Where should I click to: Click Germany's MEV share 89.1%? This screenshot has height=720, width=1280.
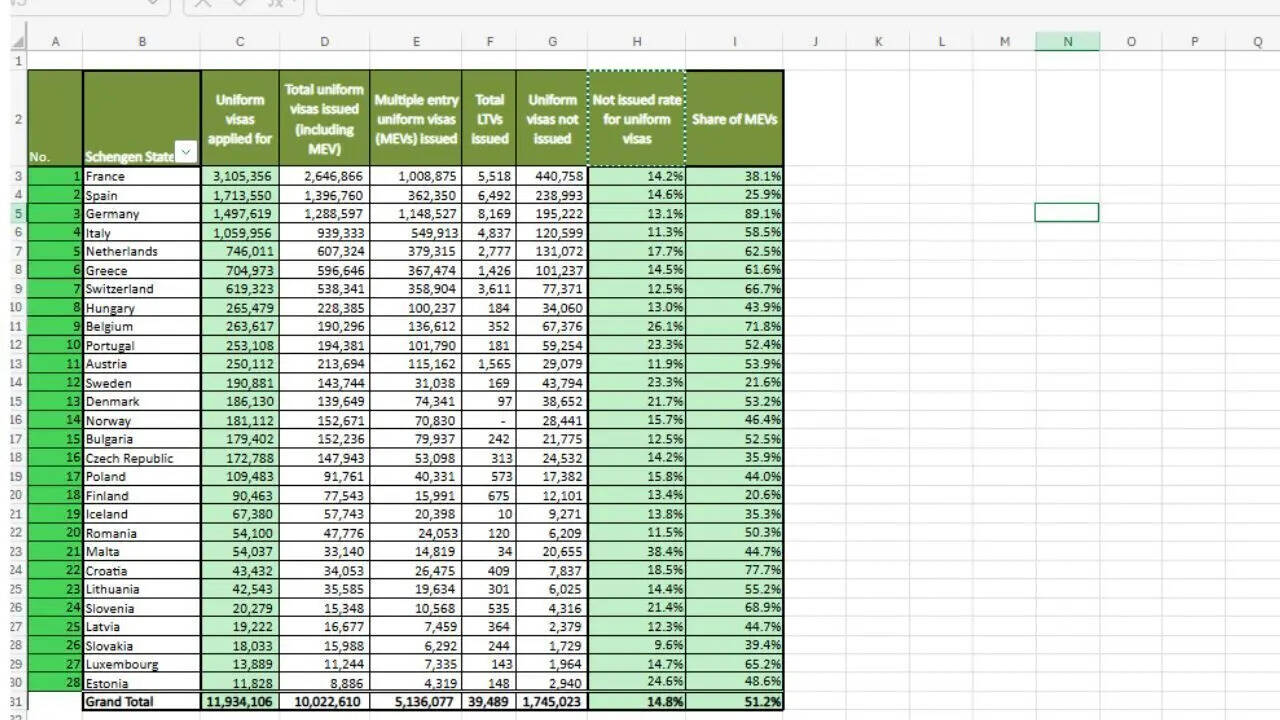pyautogui.click(x=735, y=213)
